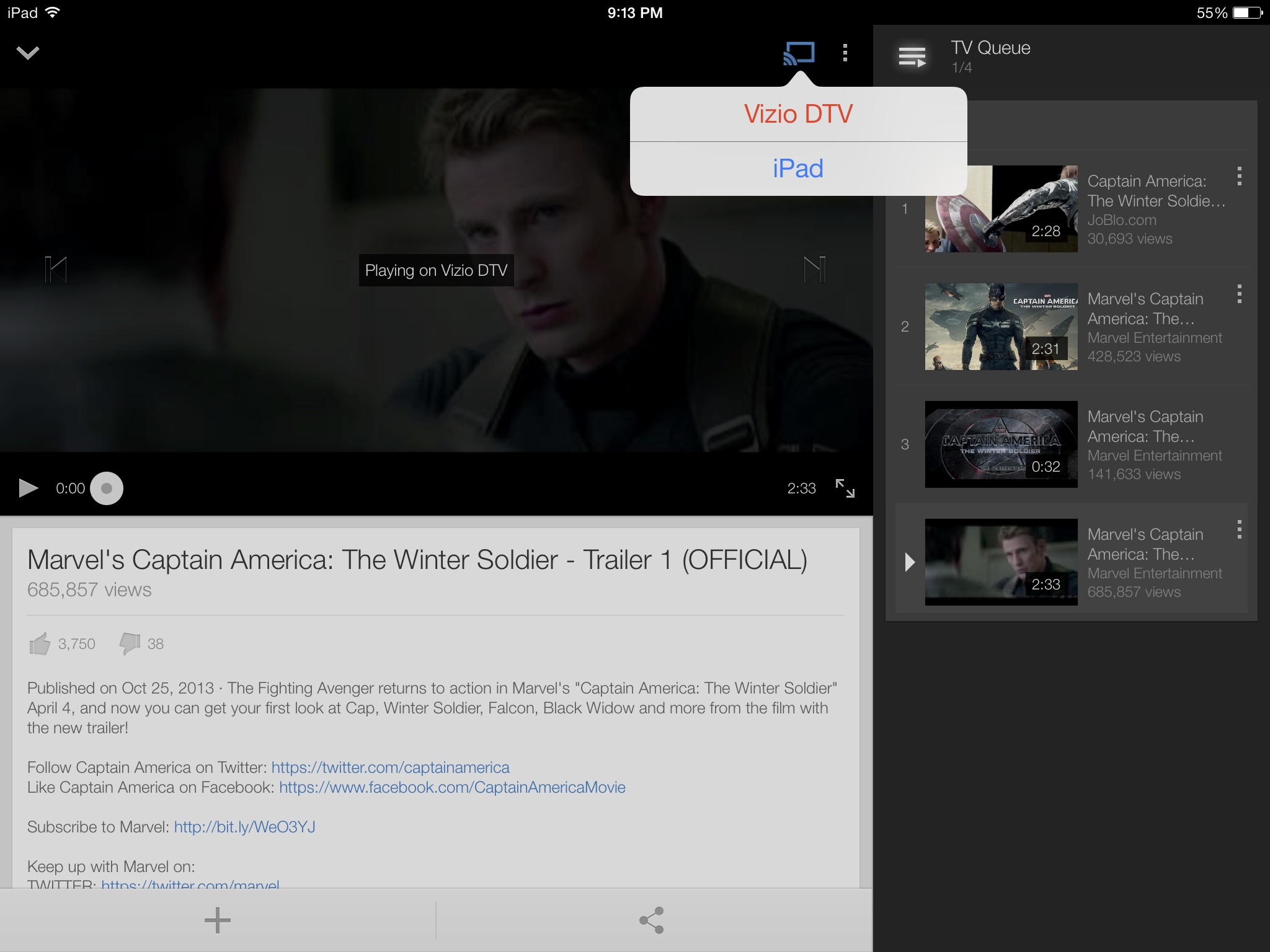Share the video using the share icon

click(x=652, y=920)
